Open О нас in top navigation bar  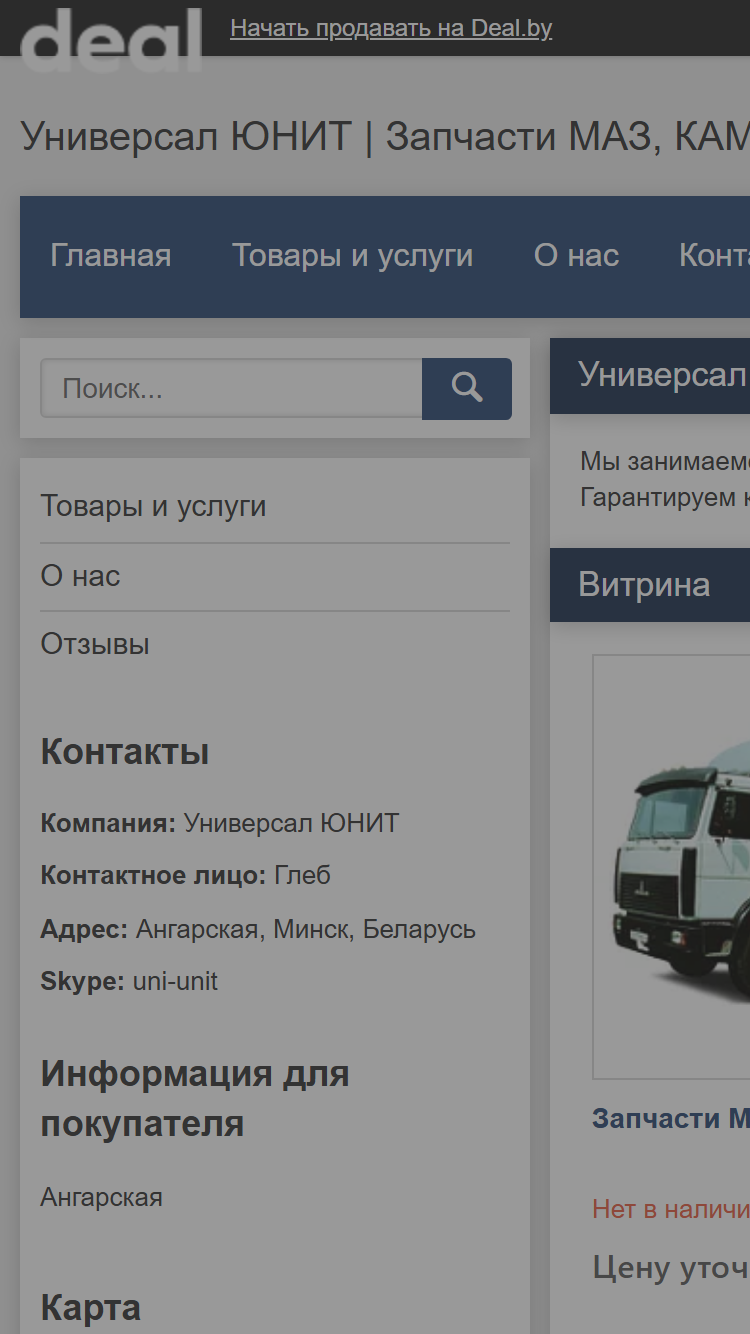coord(577,256)
